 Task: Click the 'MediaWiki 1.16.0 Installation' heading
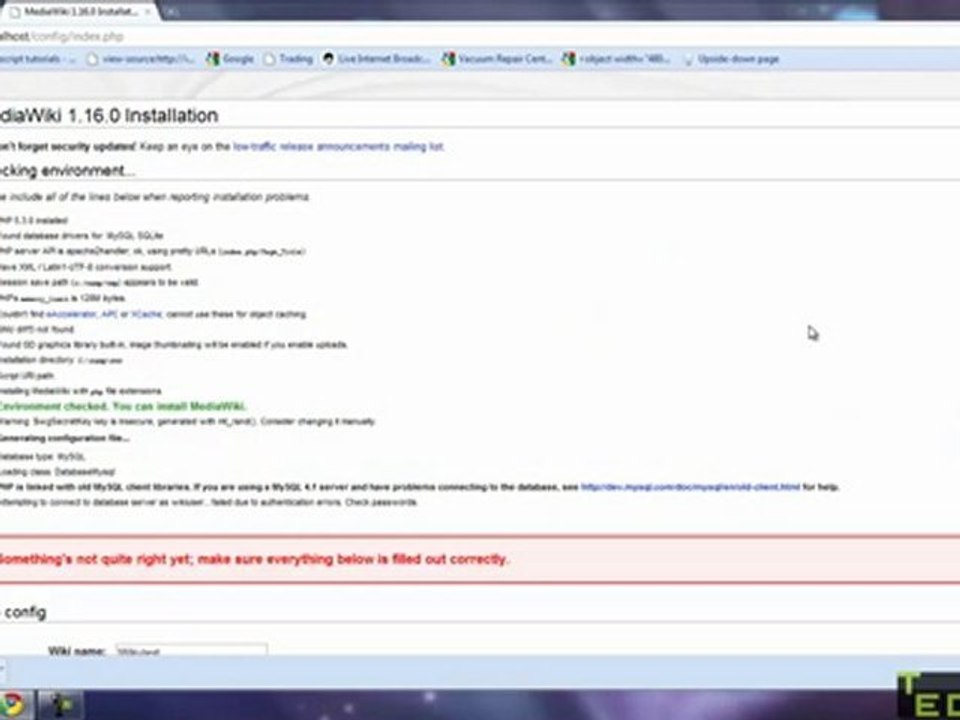(109, 116)
